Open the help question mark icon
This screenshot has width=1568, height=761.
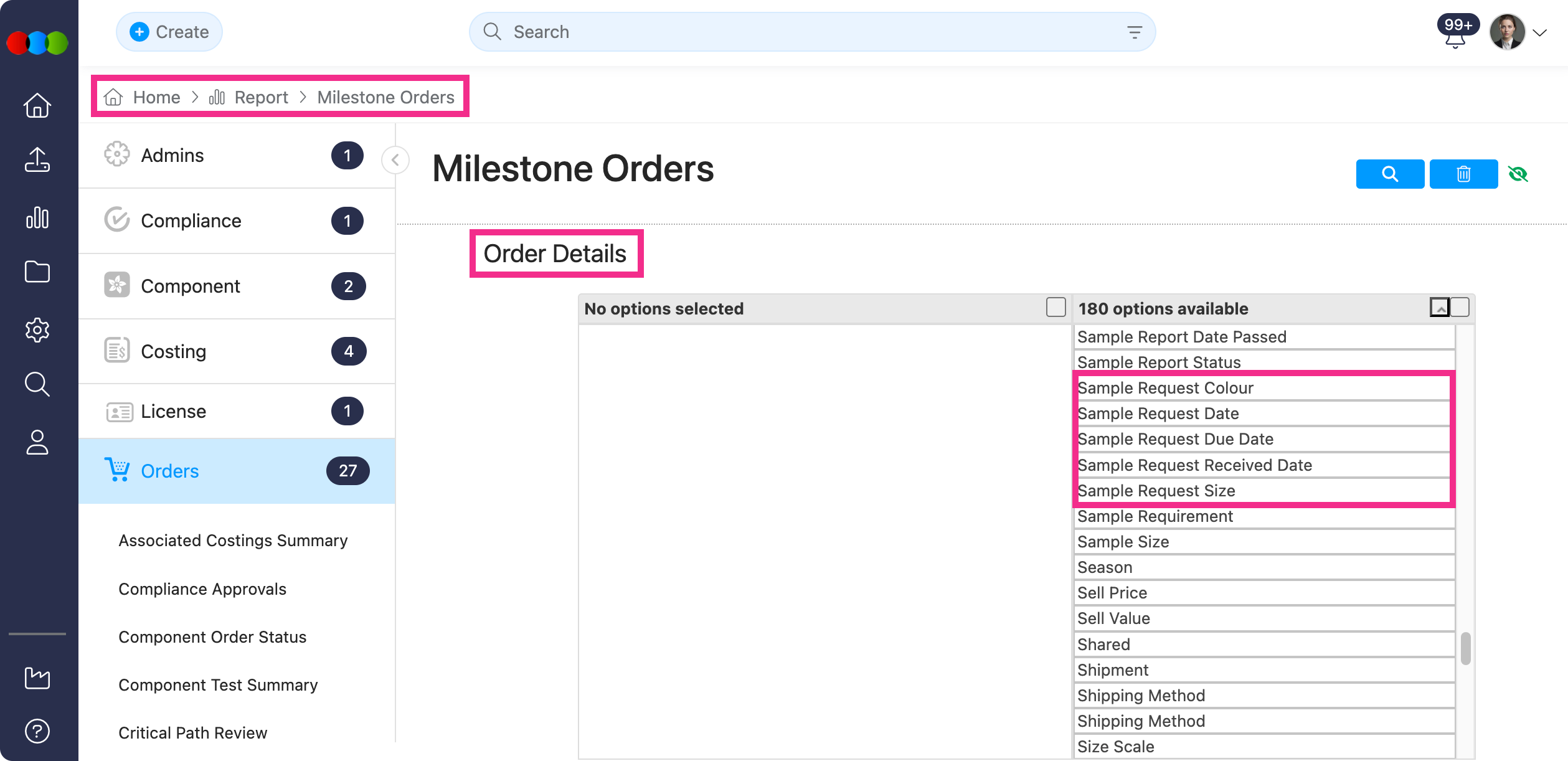(x=37, y=731)
